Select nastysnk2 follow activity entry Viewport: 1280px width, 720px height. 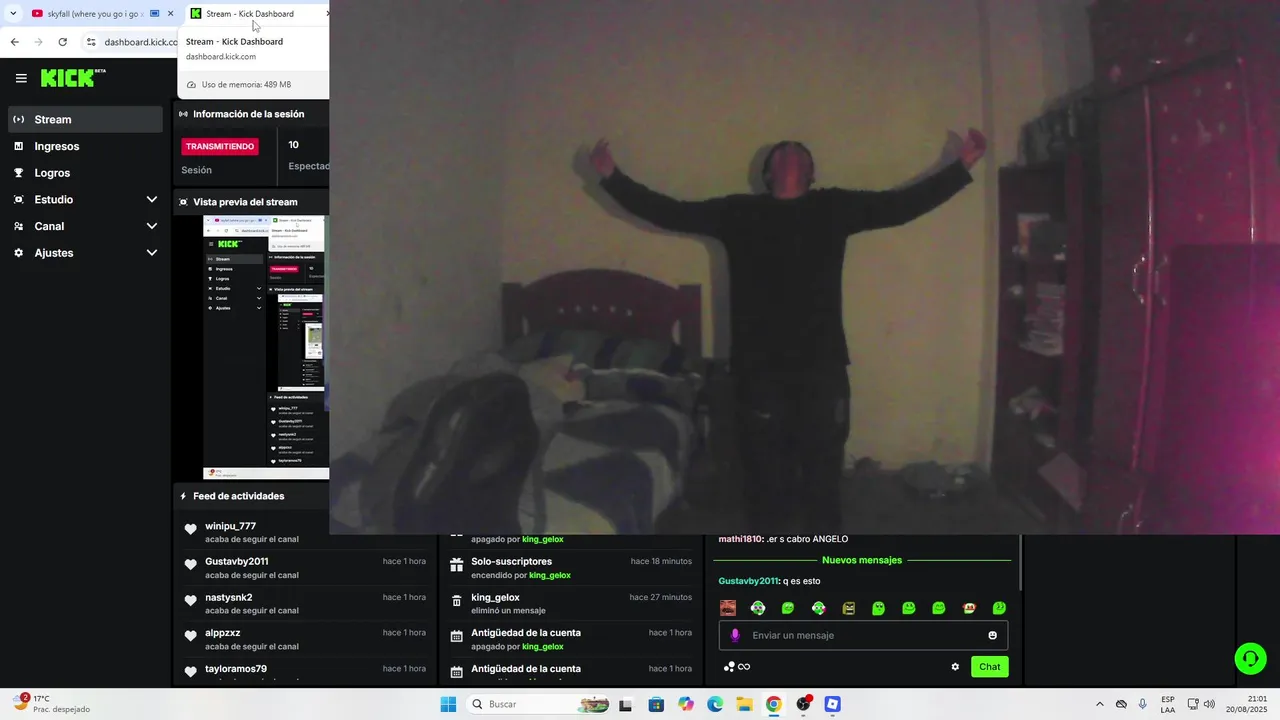tap(305, 603)
